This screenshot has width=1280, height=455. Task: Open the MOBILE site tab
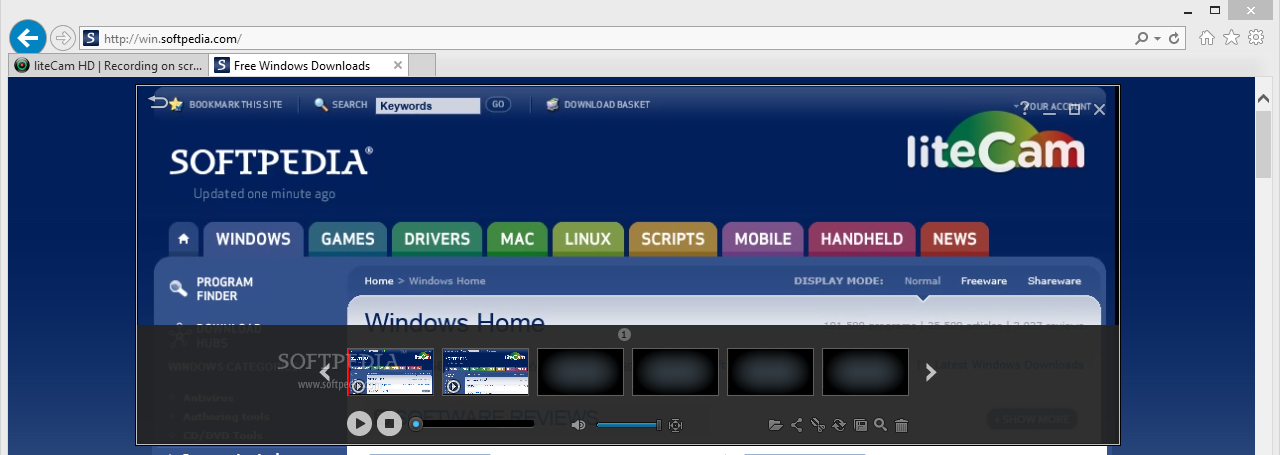click(x=763, y=239)
